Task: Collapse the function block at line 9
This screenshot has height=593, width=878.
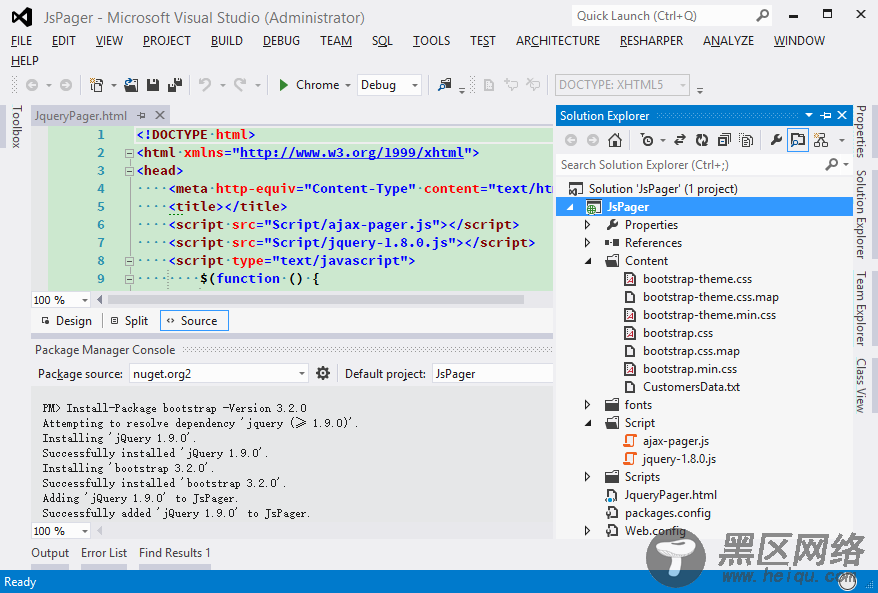Action: (x=129, y=279)
